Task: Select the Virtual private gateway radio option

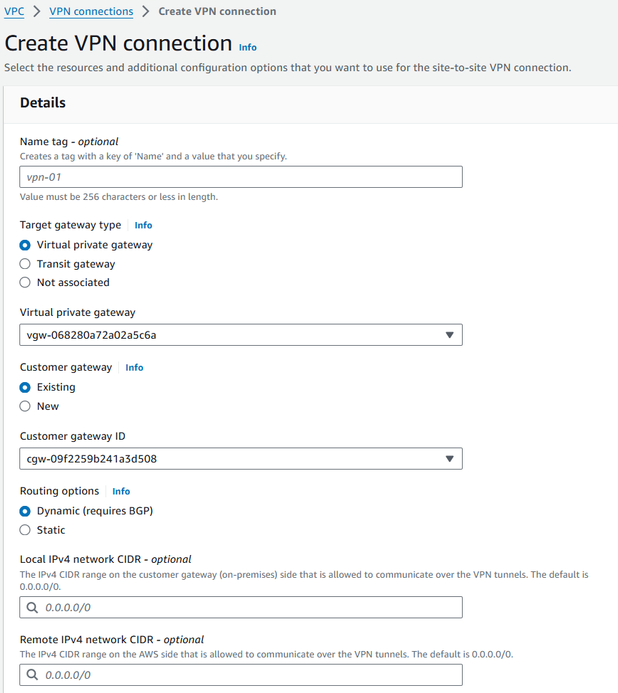Action: [x=26, y=245]
